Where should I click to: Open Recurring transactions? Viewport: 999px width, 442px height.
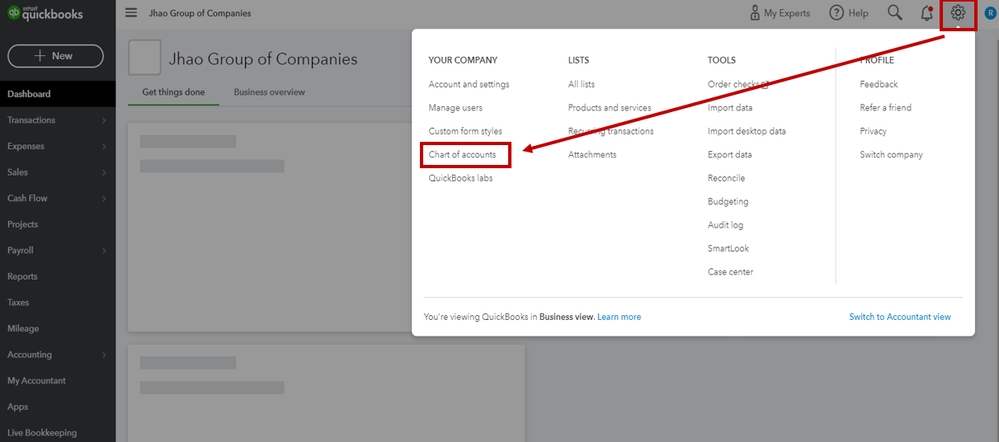point(611,131)
